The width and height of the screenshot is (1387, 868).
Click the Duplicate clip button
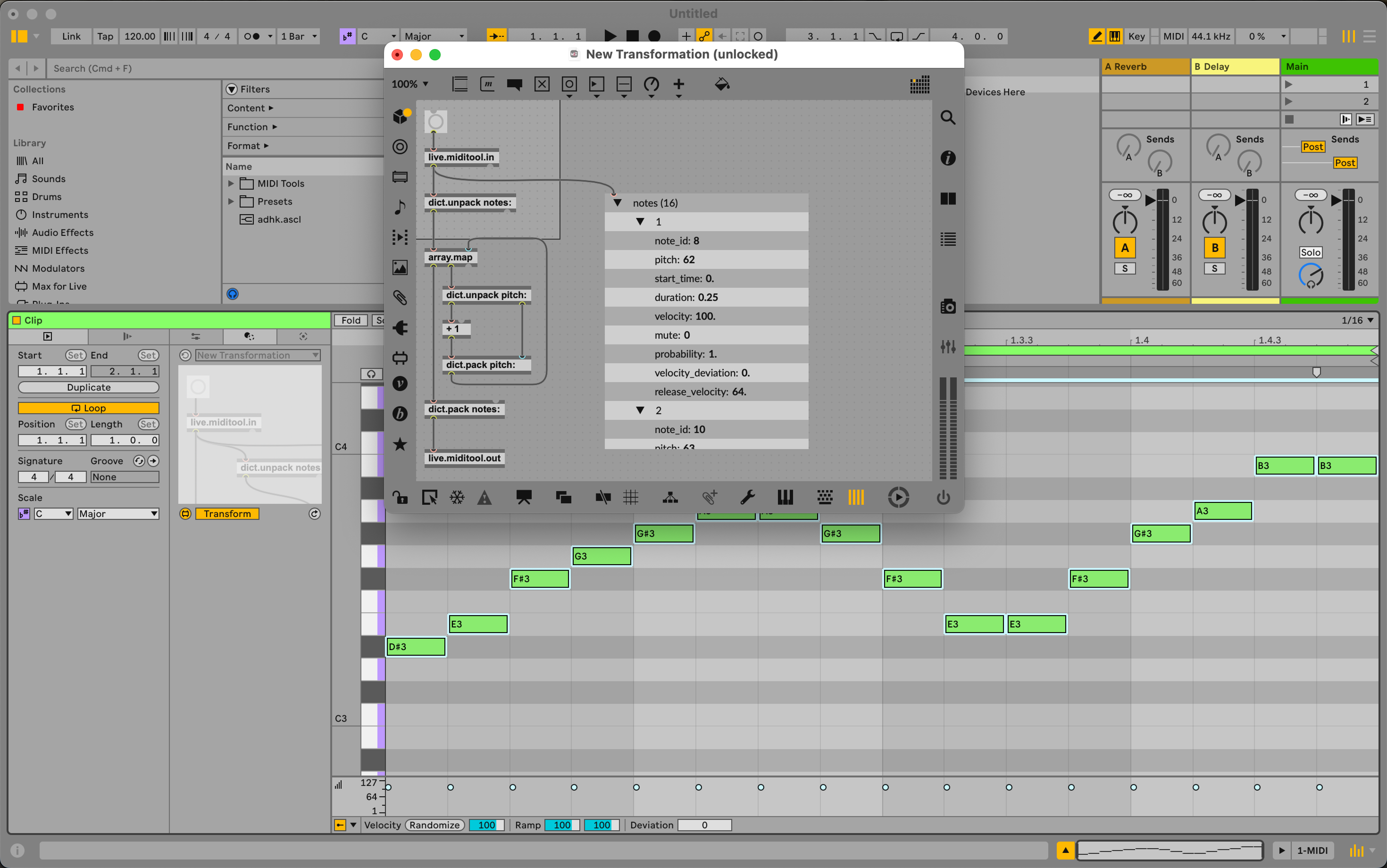(x=88, y=388)
